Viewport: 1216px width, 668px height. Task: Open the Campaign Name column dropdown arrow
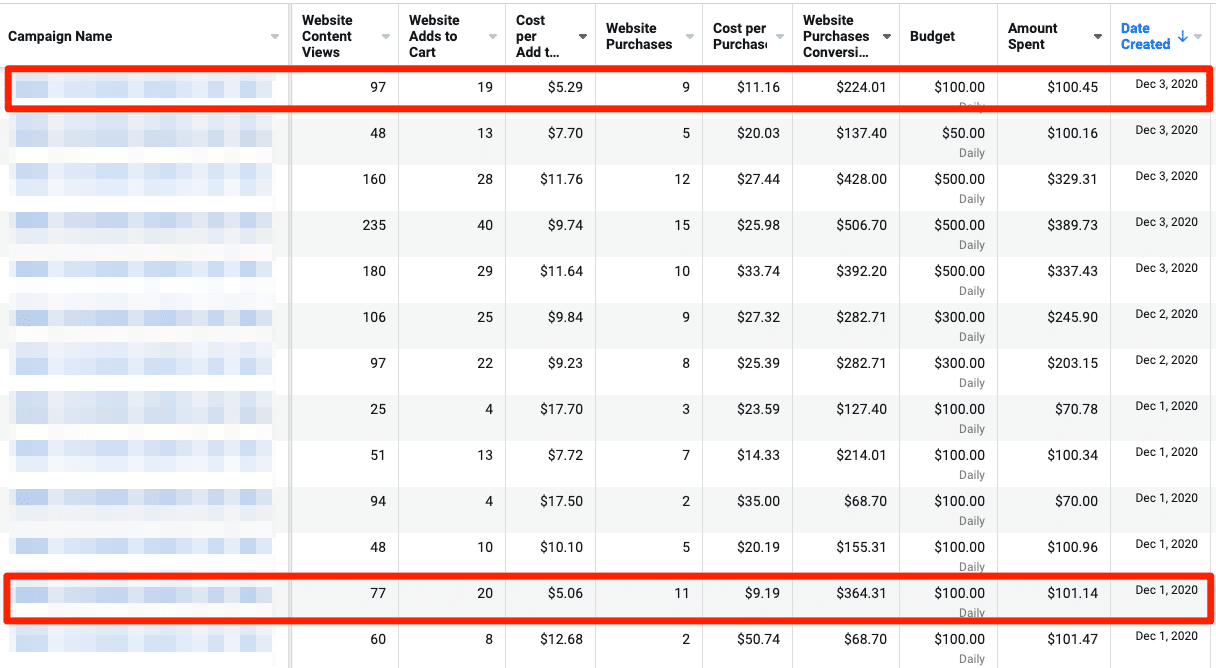[275, 37]
